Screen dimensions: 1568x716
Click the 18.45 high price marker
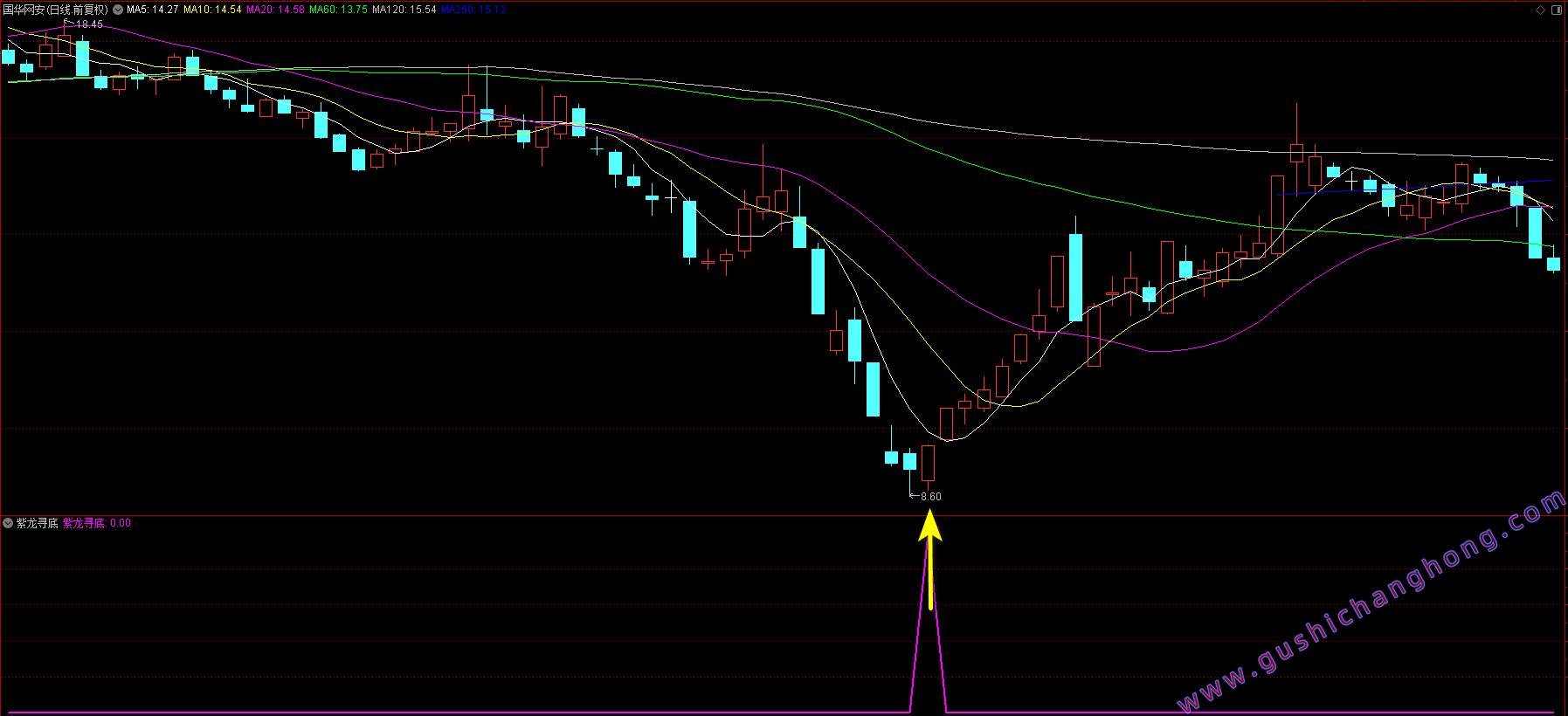click(x=89, y=24)
